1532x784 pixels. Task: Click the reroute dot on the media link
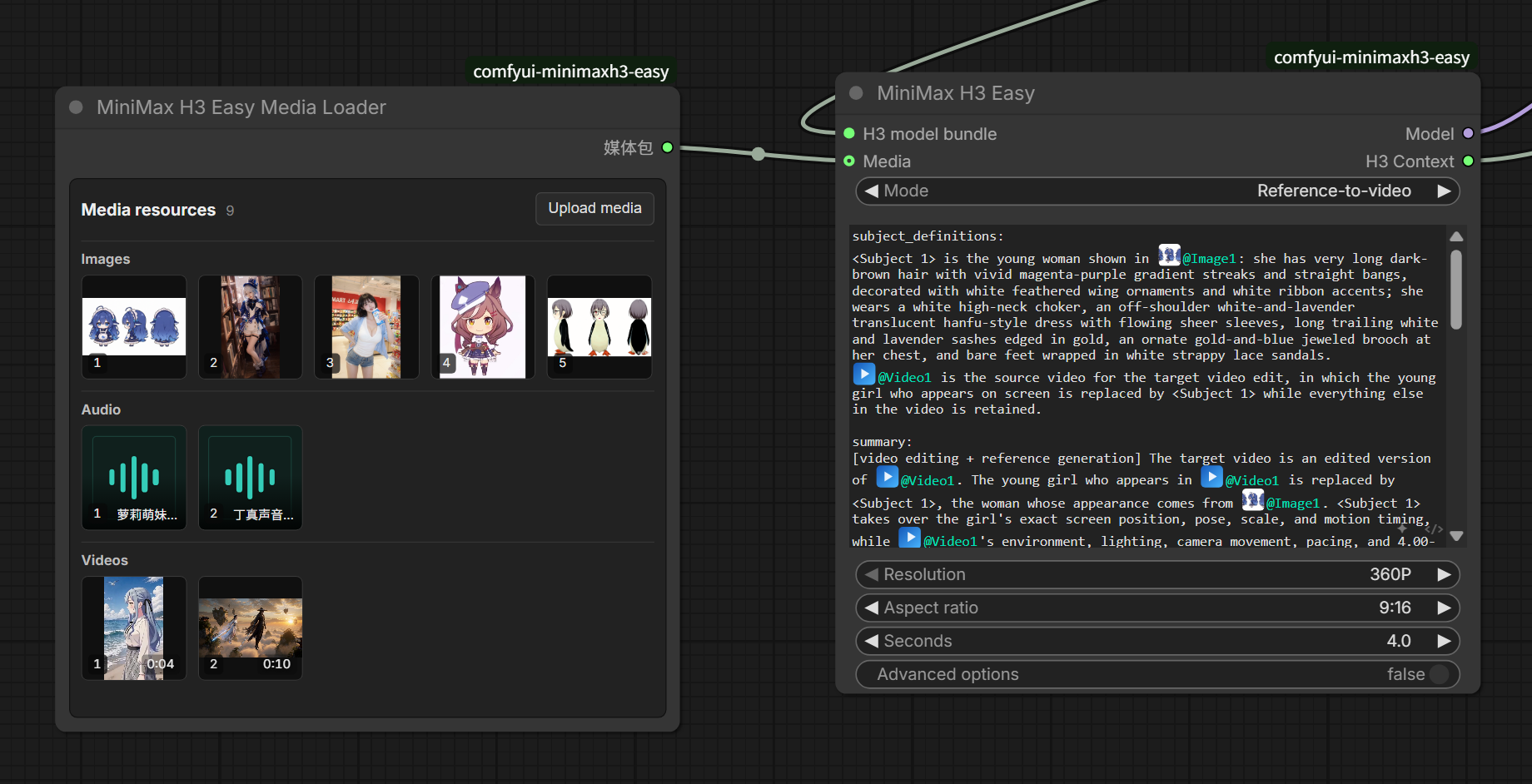(759, 154)
